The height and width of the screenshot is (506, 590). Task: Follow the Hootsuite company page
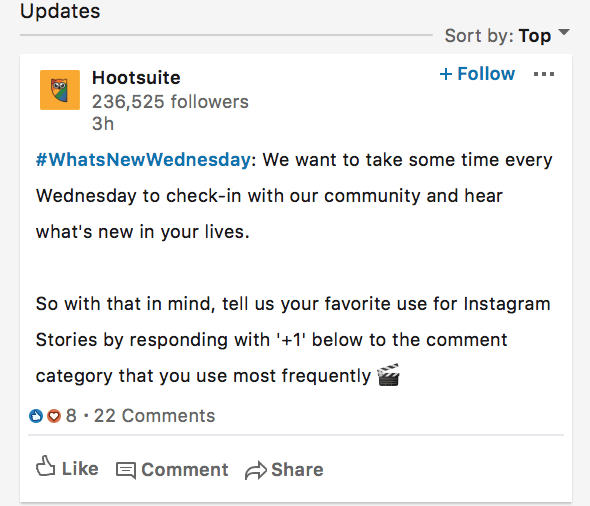pos(477,74)
